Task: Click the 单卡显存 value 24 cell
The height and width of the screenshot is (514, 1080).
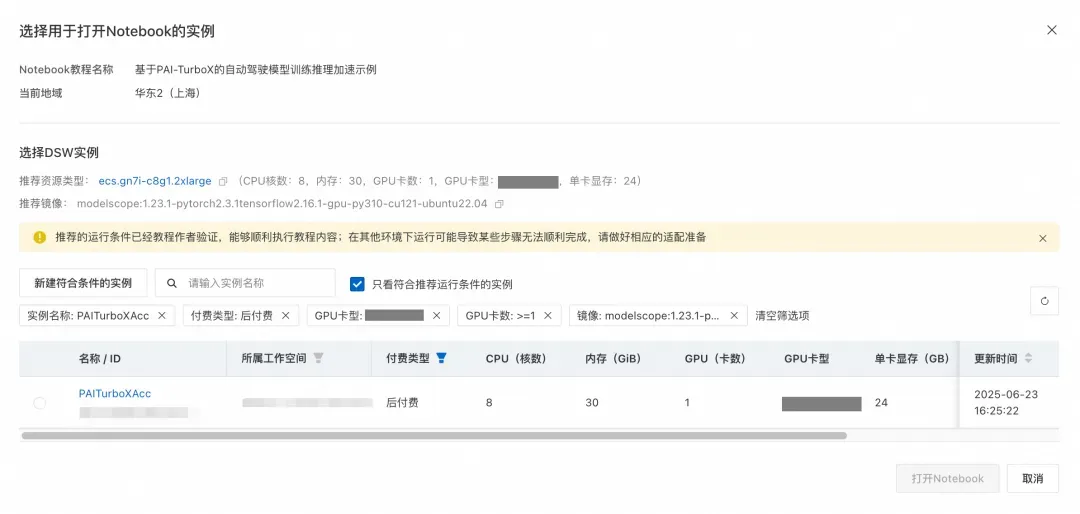Action: click(x=881, y=403)
